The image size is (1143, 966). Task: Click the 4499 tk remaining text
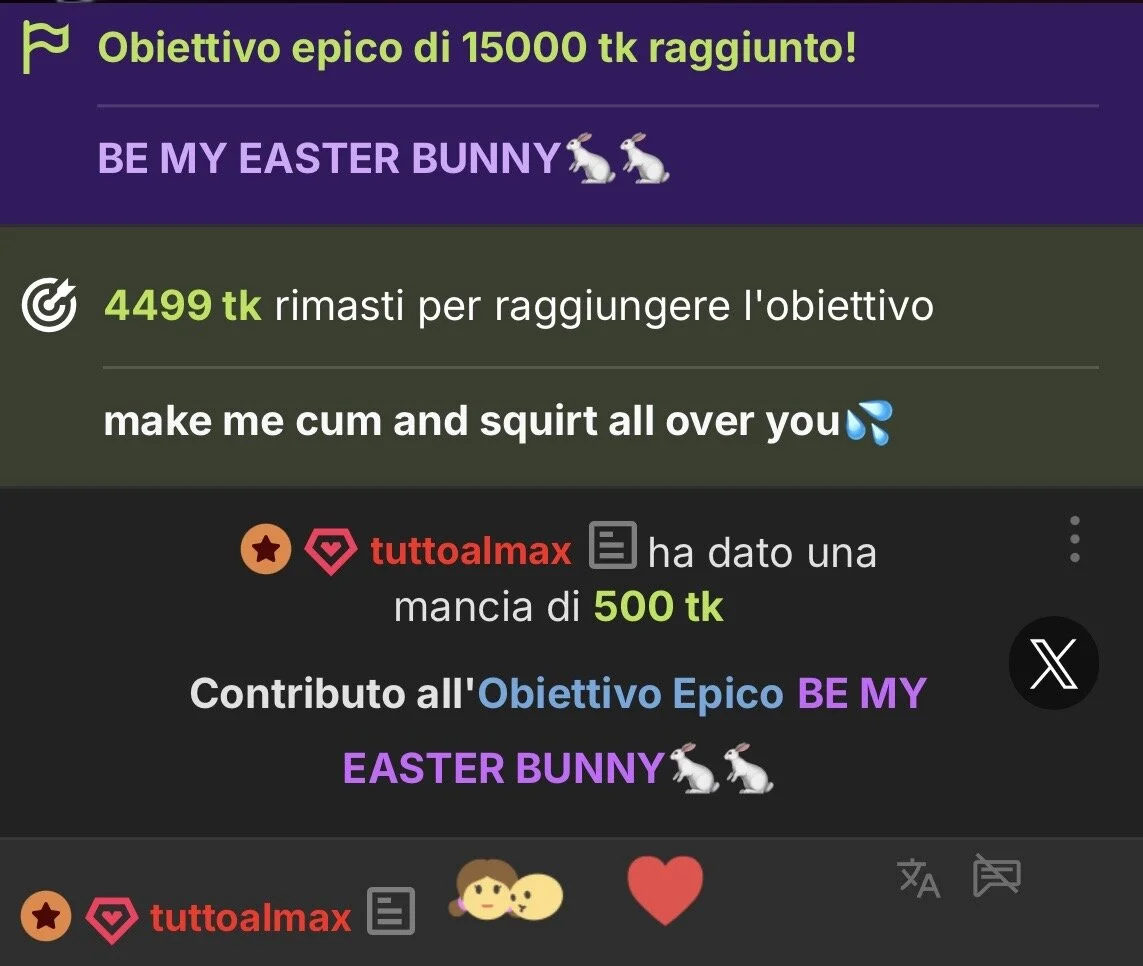182,305
